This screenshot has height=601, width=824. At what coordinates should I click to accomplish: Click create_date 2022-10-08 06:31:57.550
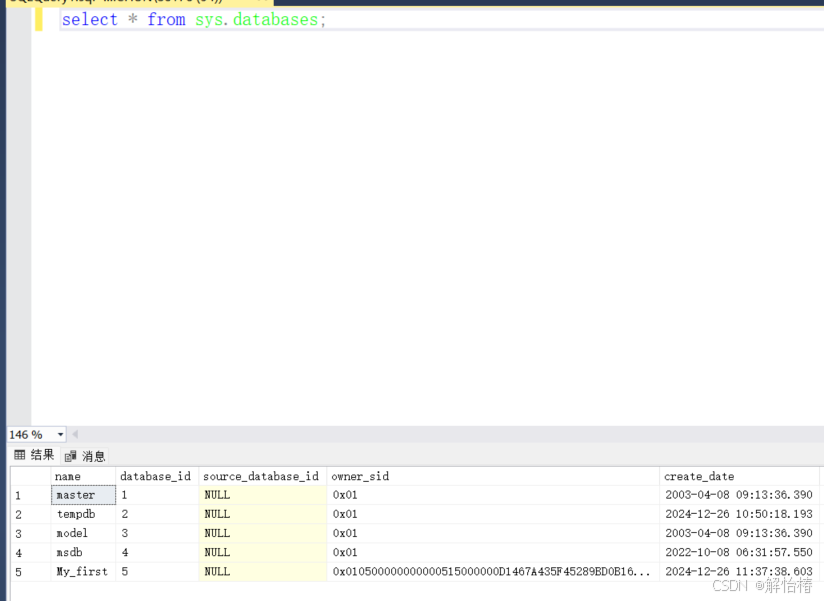coord(739,553)
